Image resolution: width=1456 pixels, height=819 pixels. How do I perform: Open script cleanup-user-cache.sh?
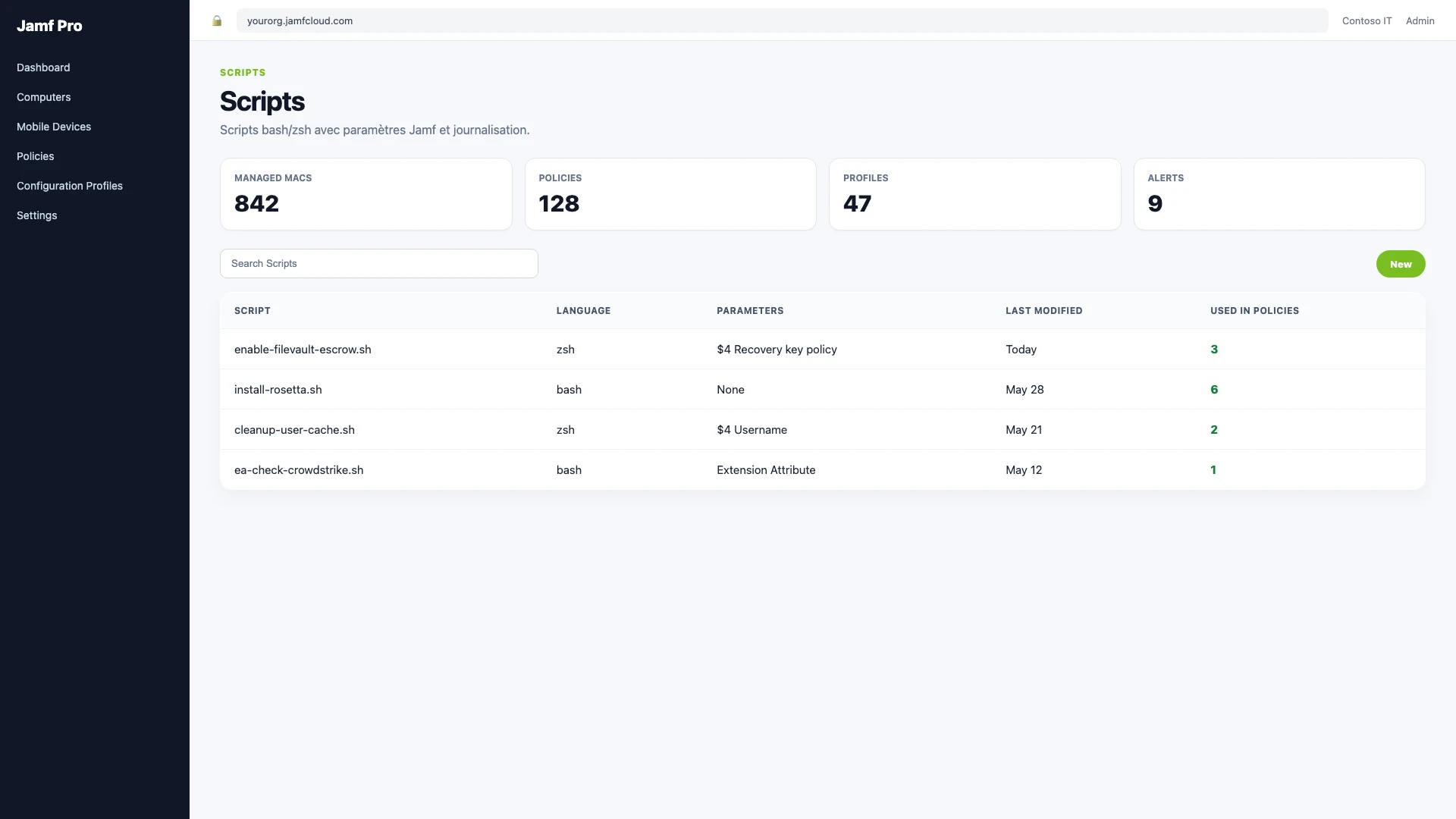[x=294, y=430]
